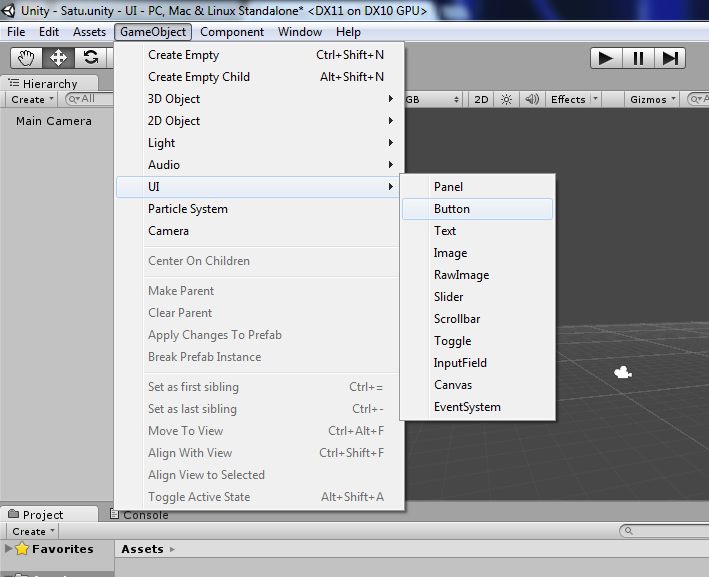Expand the 3D Object submenu

260,99
